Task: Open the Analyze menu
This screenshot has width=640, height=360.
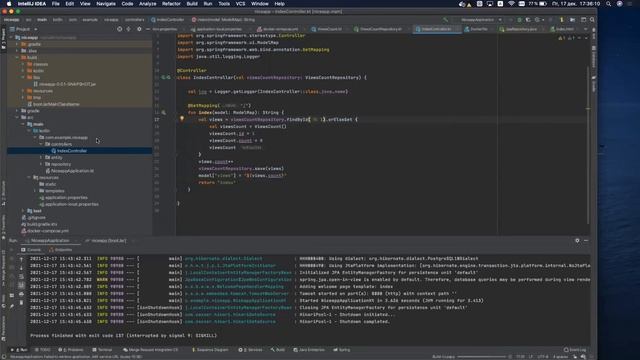Action: [x=147, y=4]
